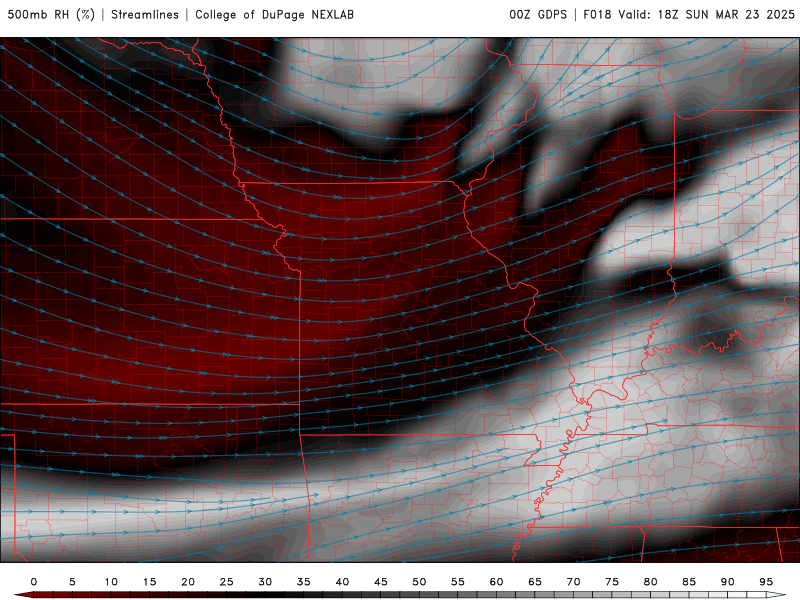
Task: Click the "00Z GDPS" model run label
Action: click(x=538, y=15)
